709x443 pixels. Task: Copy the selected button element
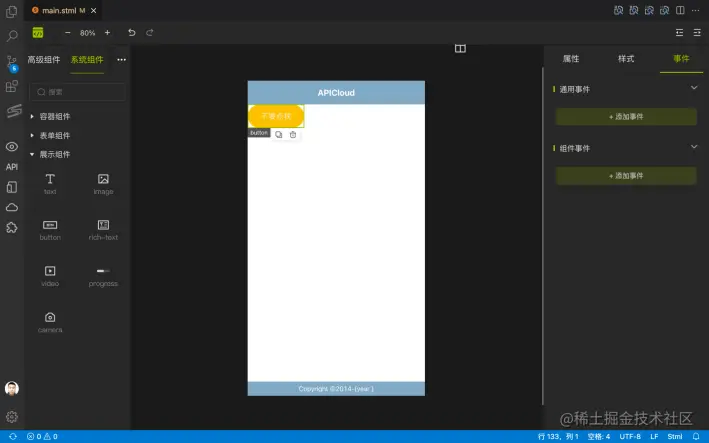click(x=279, y=135)
